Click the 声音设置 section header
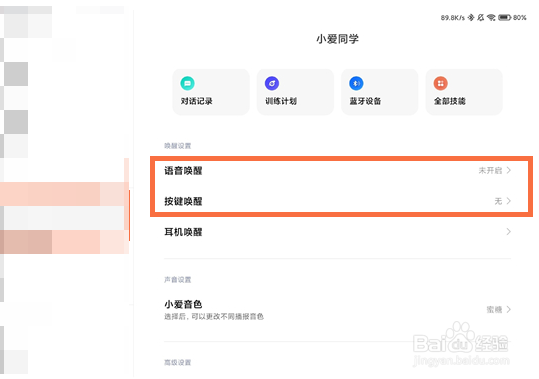 pos(177,280)
